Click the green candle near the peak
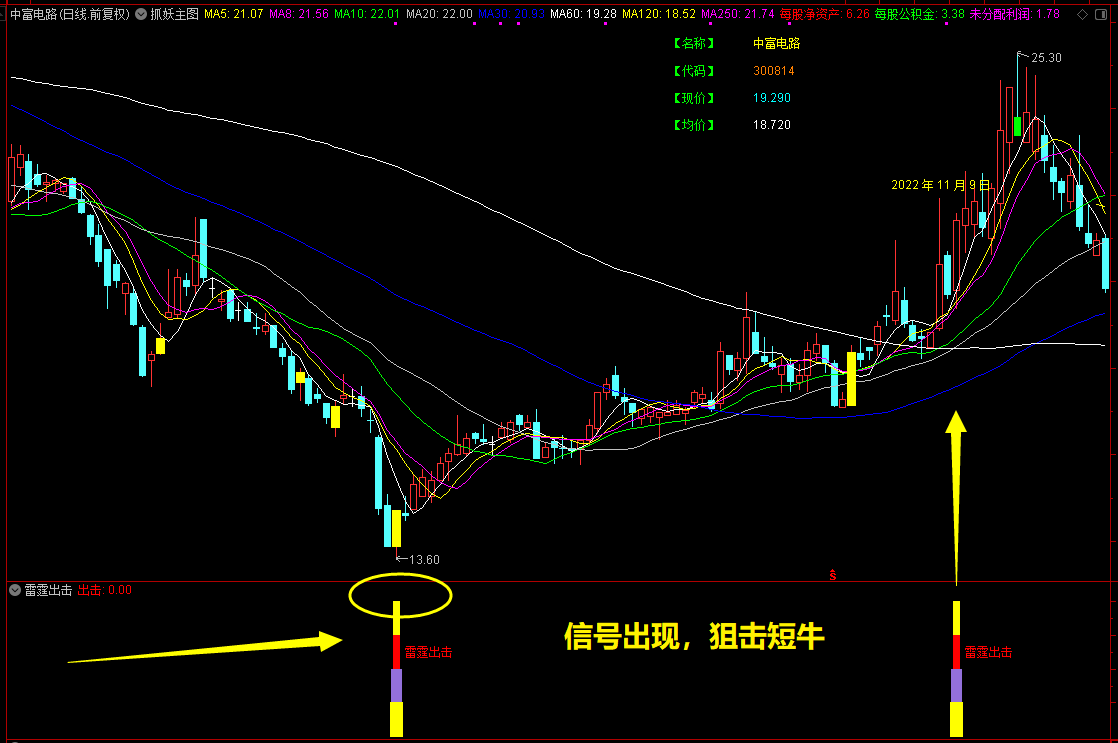 [1017, 126]
